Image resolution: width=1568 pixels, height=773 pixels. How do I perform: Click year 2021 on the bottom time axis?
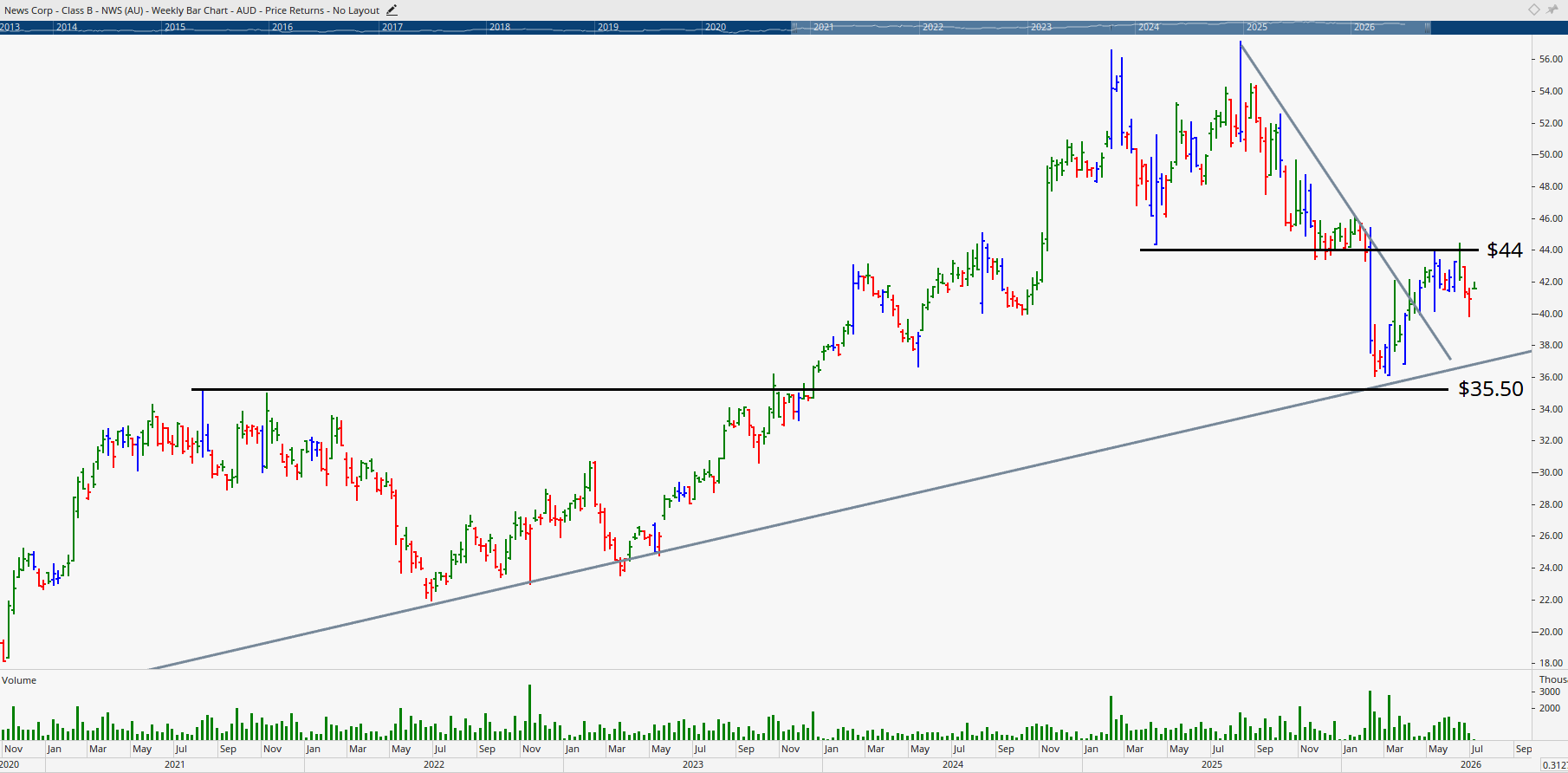(174, 764)
